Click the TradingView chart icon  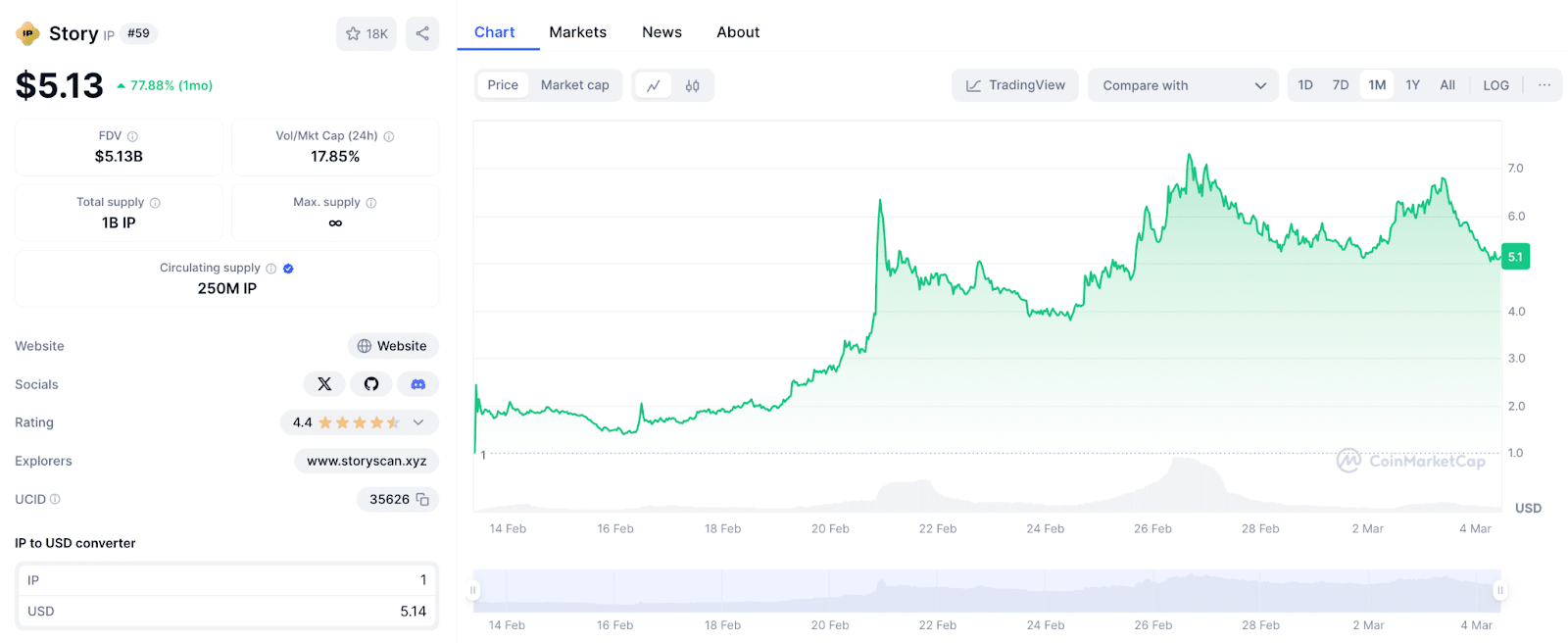(x=973, y=85)
